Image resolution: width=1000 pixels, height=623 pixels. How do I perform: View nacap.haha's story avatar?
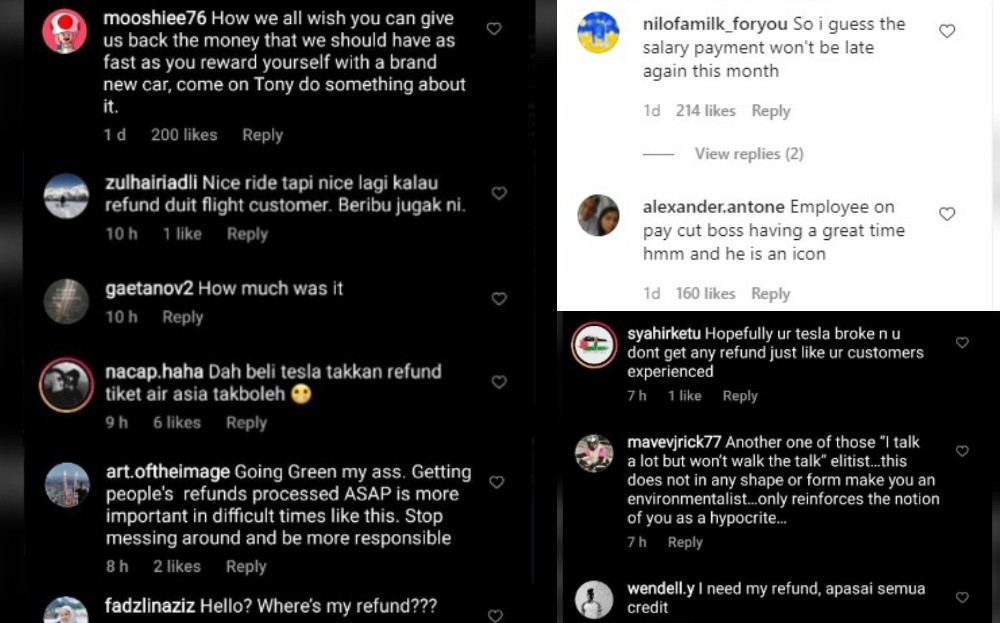67,384
